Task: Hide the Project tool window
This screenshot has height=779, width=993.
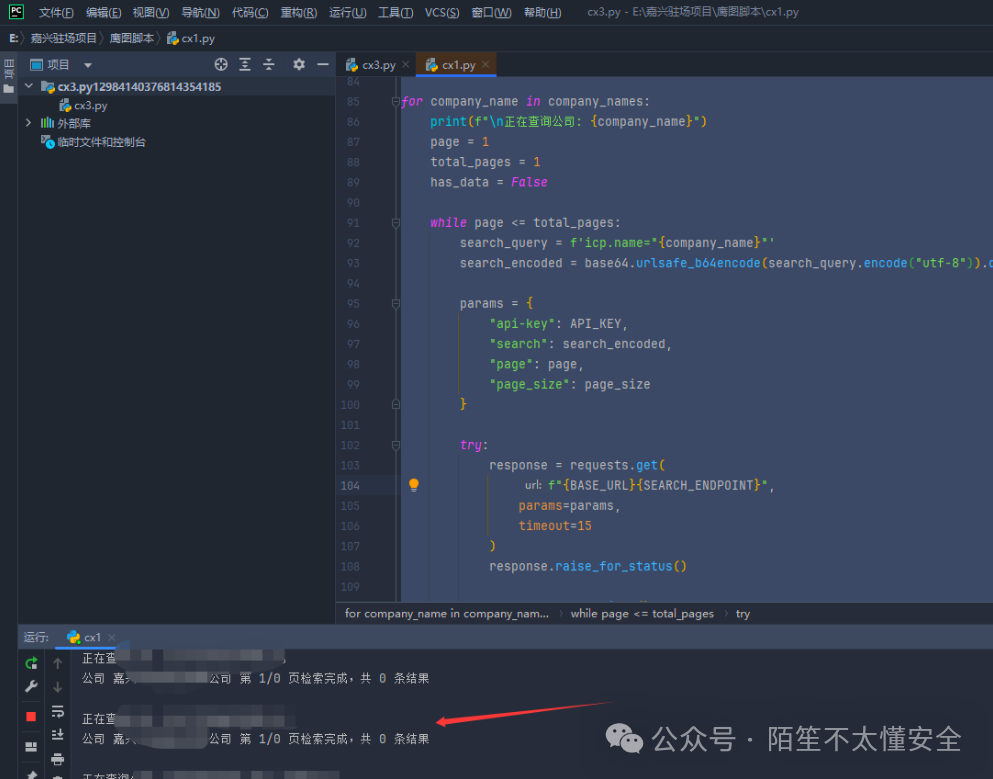Action: point(321,64)
